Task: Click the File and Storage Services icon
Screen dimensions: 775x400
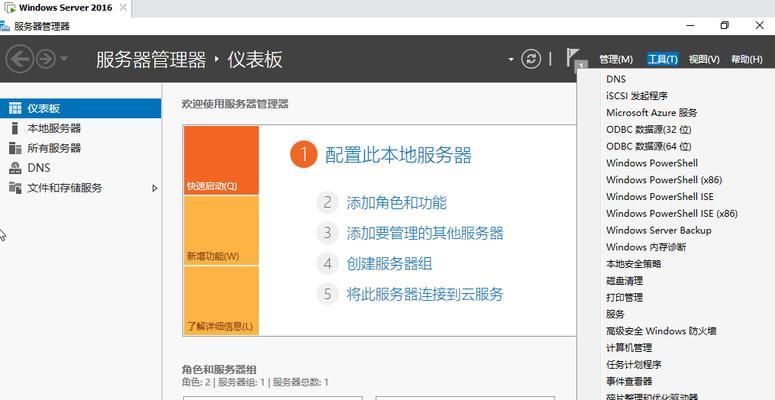Action: tap(15, 188)
